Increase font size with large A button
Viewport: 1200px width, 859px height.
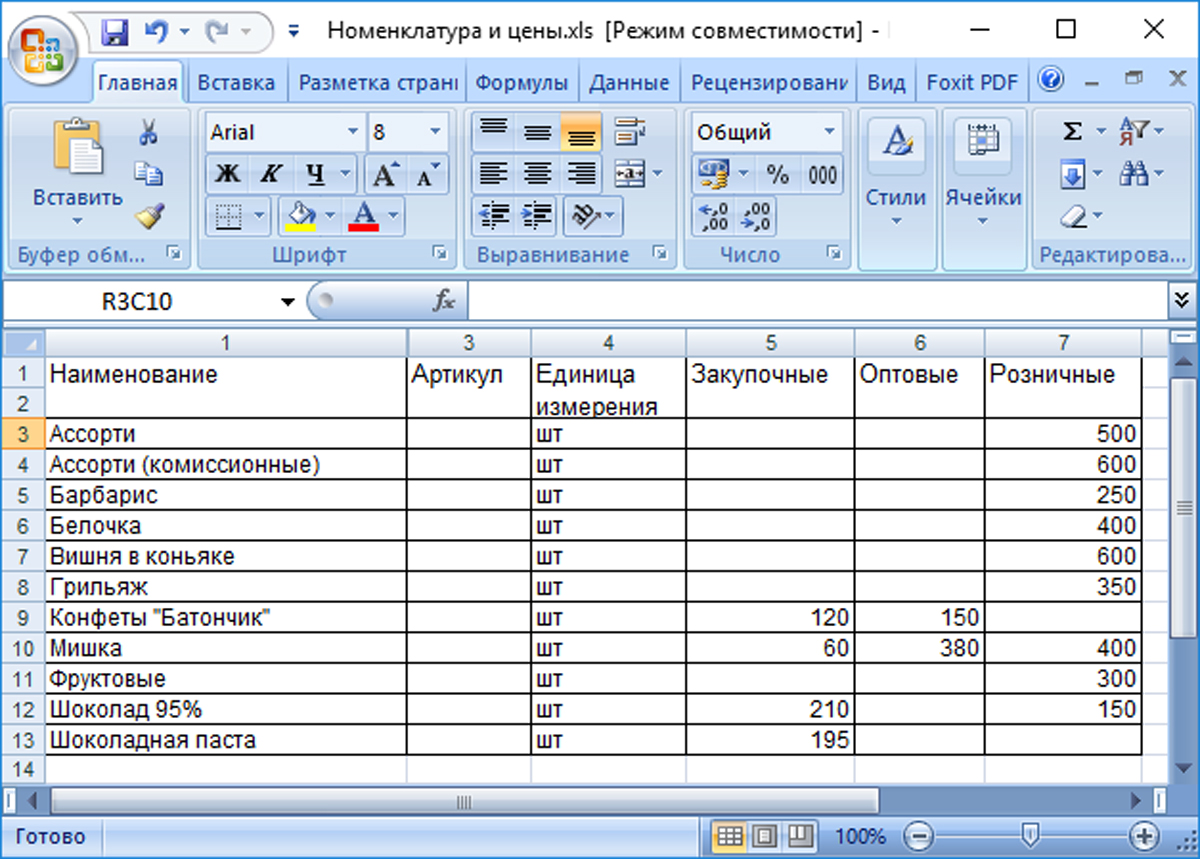point(385,174)
